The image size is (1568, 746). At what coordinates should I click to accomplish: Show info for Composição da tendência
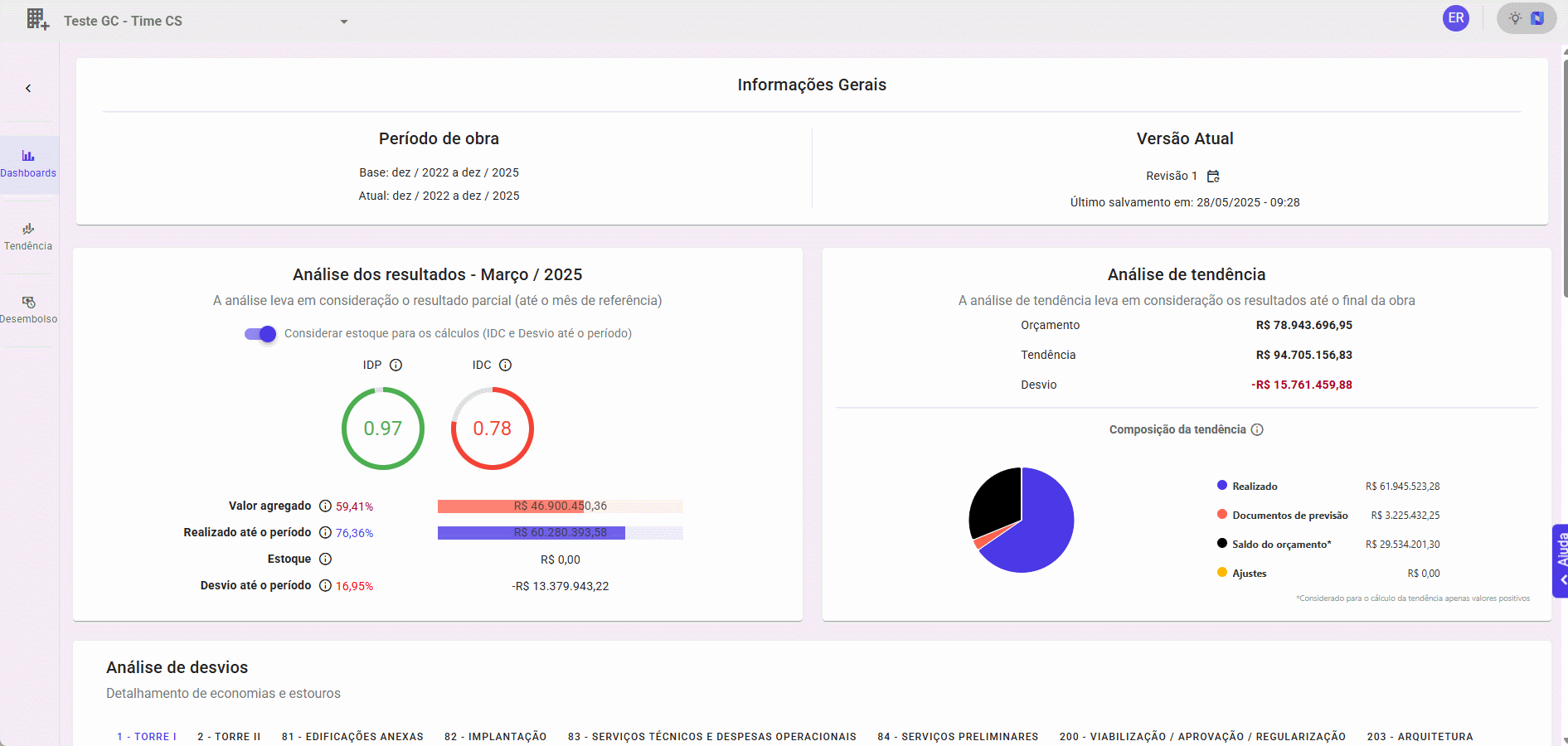pos(1257,429)
